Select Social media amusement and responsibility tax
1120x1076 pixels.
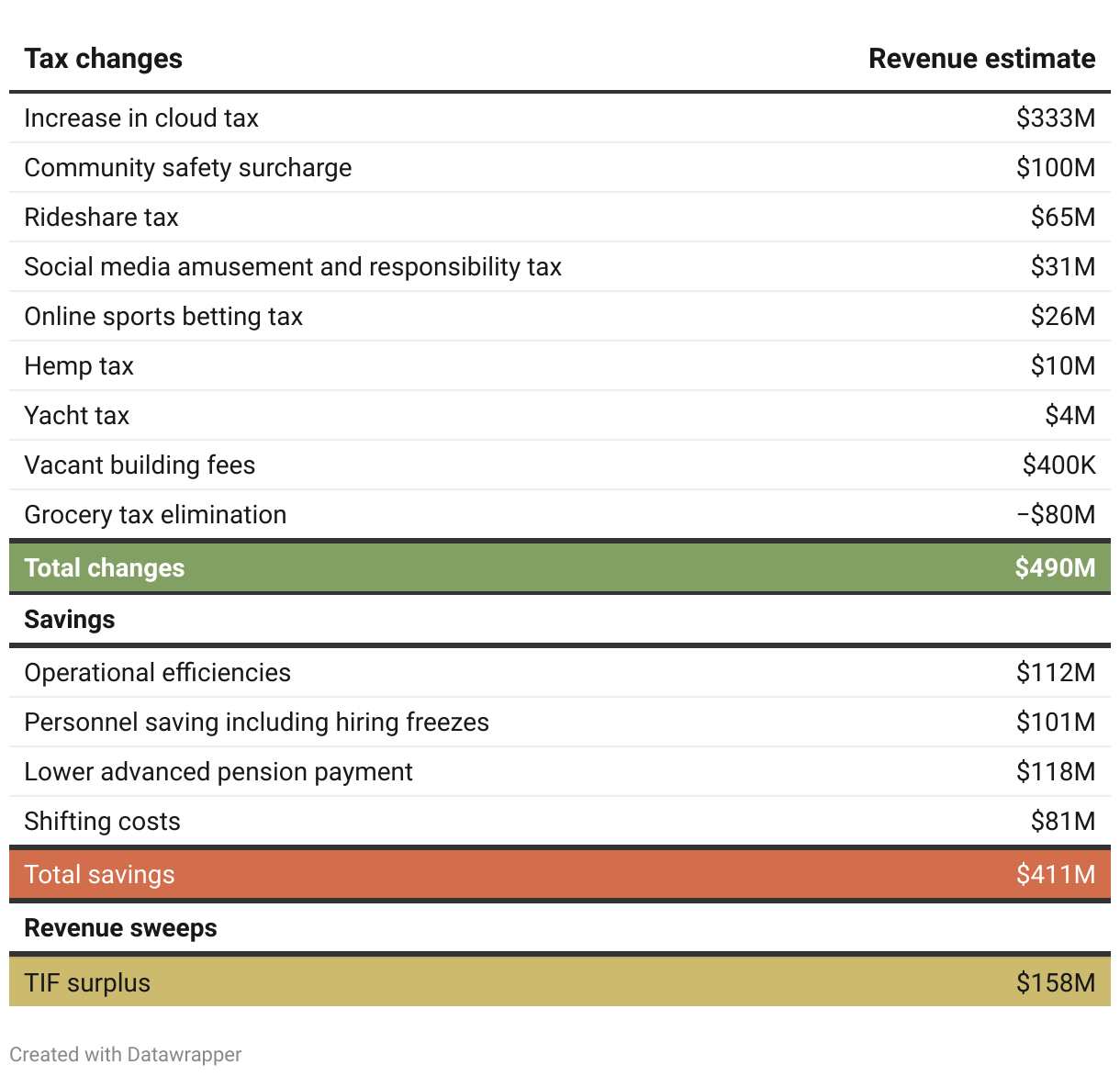[x=293, y=267]
